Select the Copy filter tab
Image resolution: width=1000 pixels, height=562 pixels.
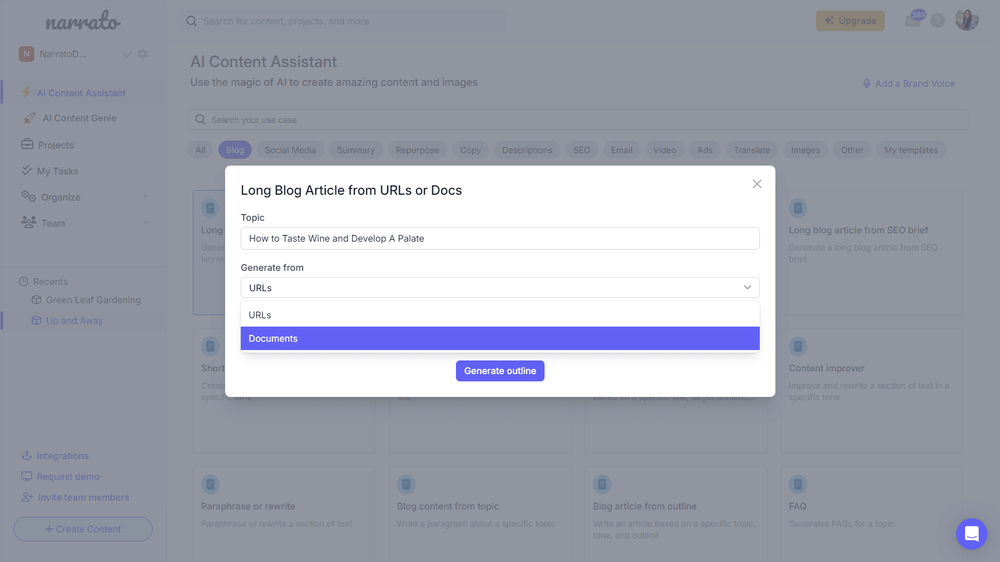pos(471,150)
